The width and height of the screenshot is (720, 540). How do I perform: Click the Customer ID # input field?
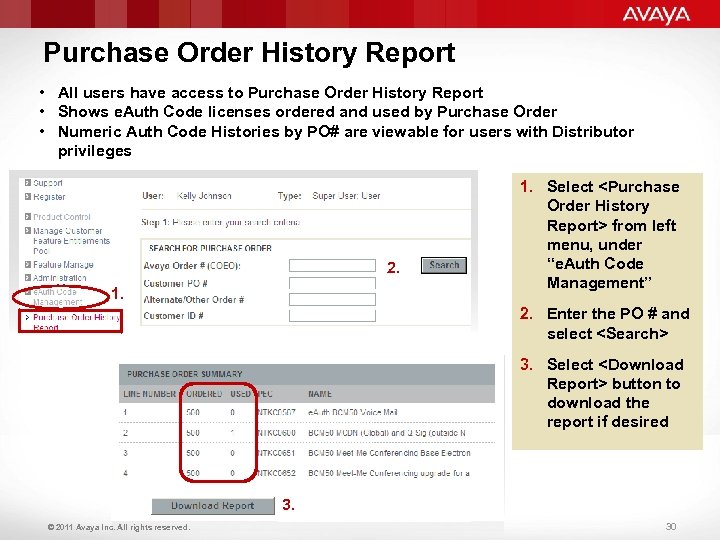click(x=332, y=315)
